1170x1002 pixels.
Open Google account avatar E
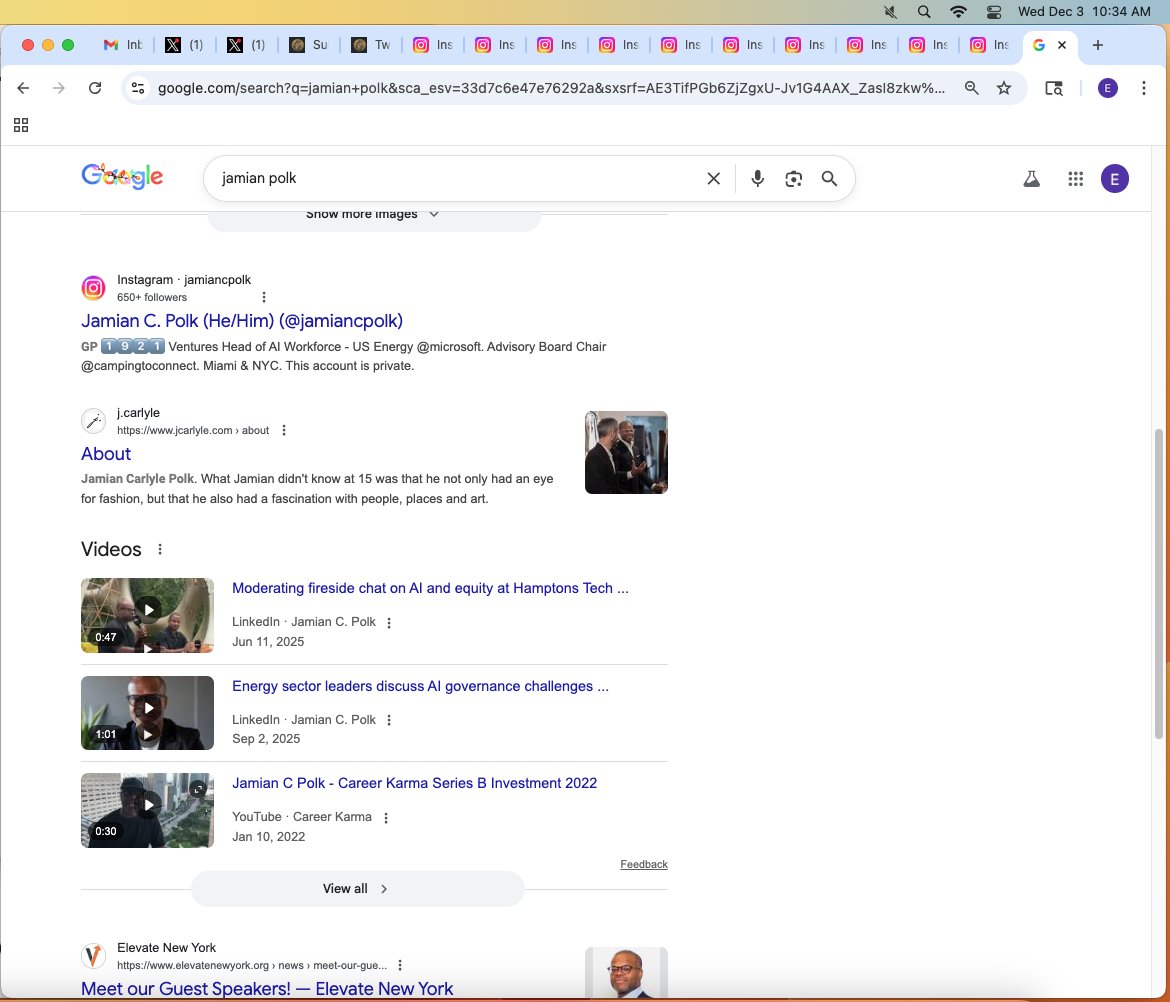click(x=1115, y=178)
